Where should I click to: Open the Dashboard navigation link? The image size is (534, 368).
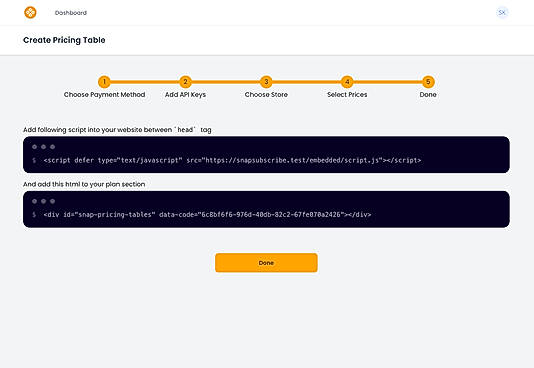tap(71, 13)
